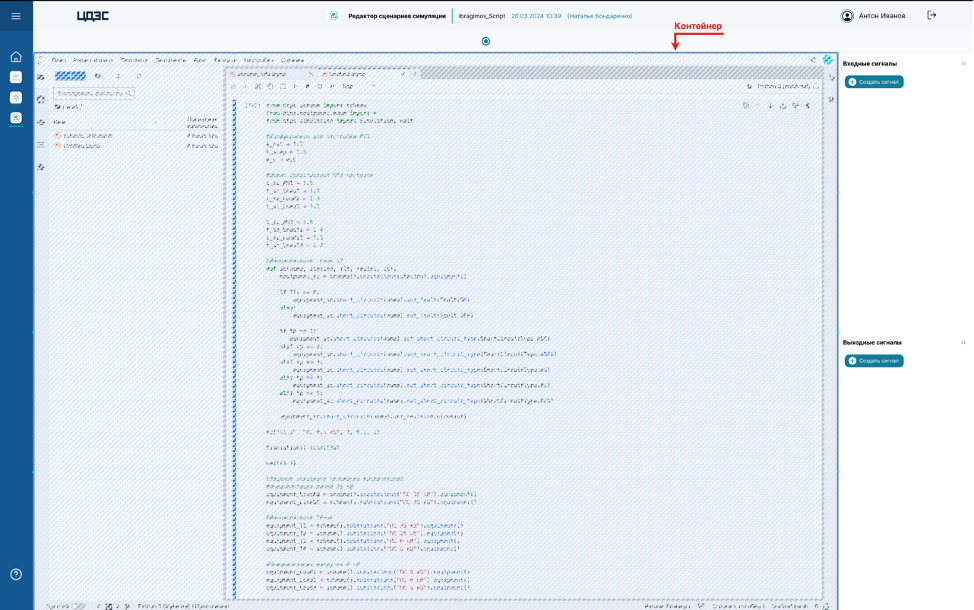This screenshot has width=974, height=610.
Task: Click the Python 3 (ipykernel) kernel indicator
Action: (x=782, y=87)
